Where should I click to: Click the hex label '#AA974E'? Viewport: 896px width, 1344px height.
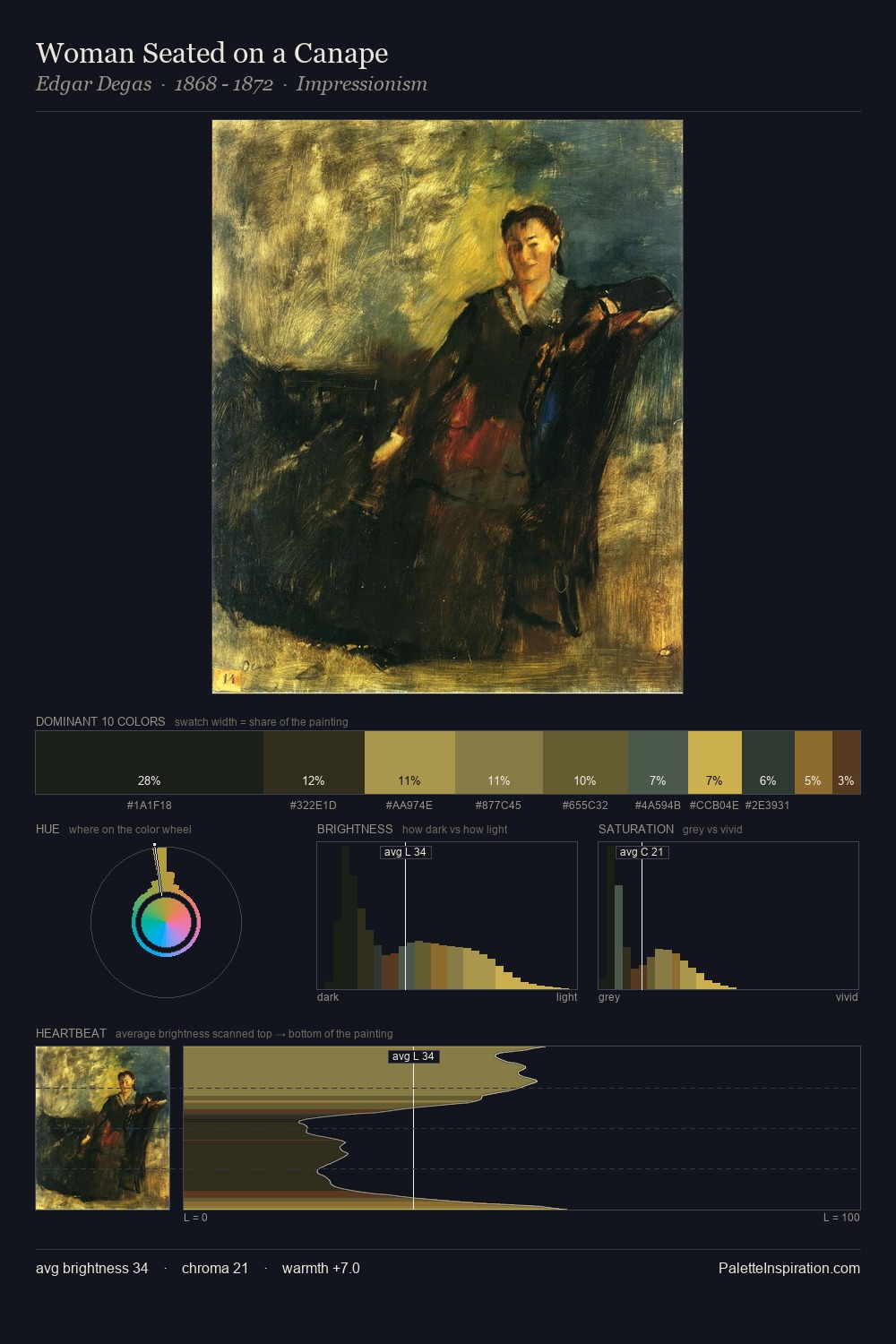click(409, 806)
